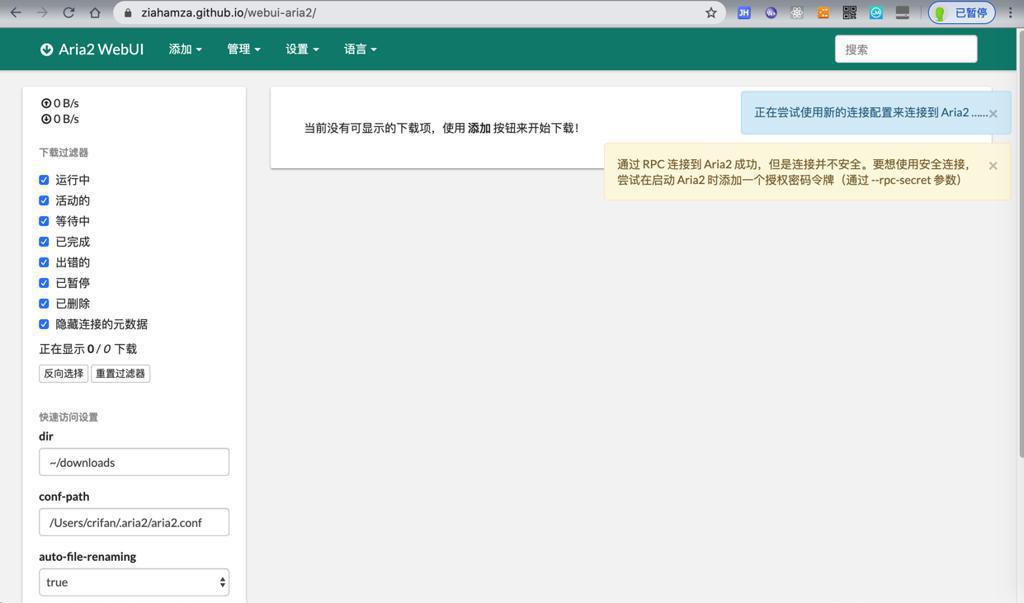Open the 添加 dropdown menu
The image size is (1024, 603).
(x=185, y=49)
